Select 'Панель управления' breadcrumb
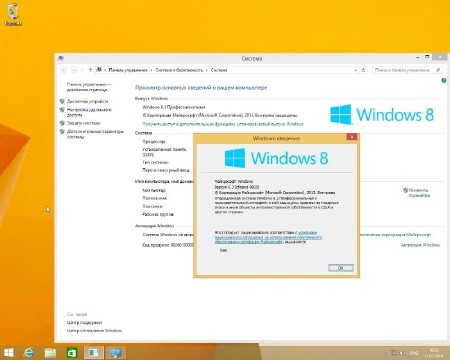 (128, 70)
